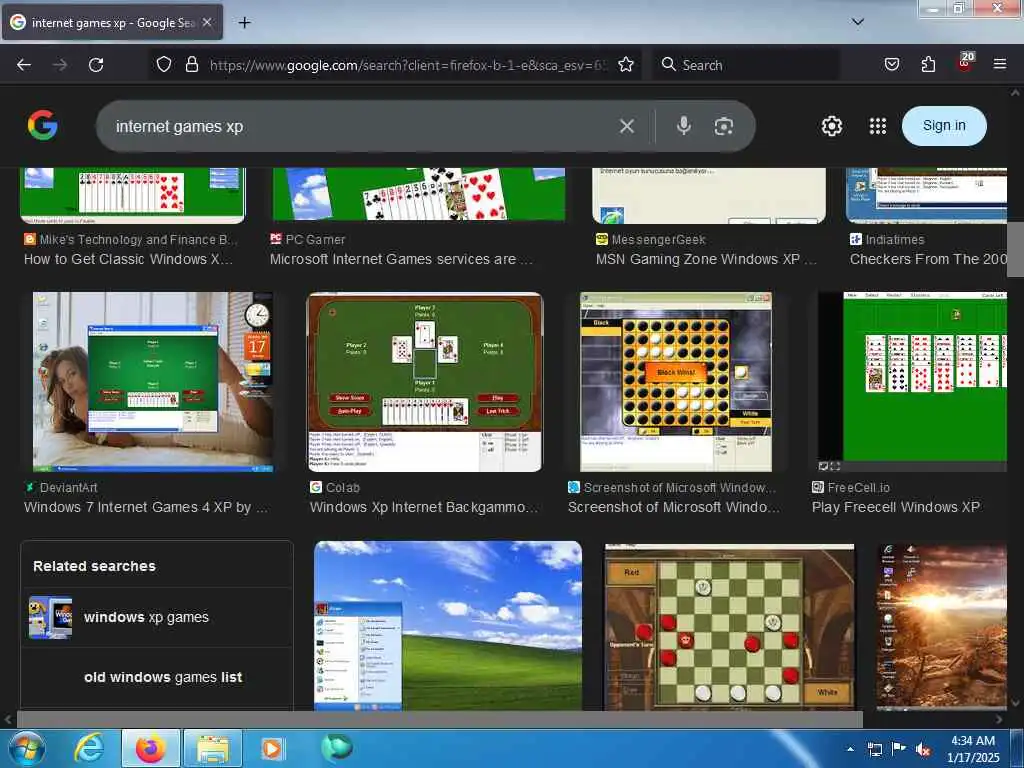Open the Windows XP Bliss wallpaper thumbnail

pos(448,626)
